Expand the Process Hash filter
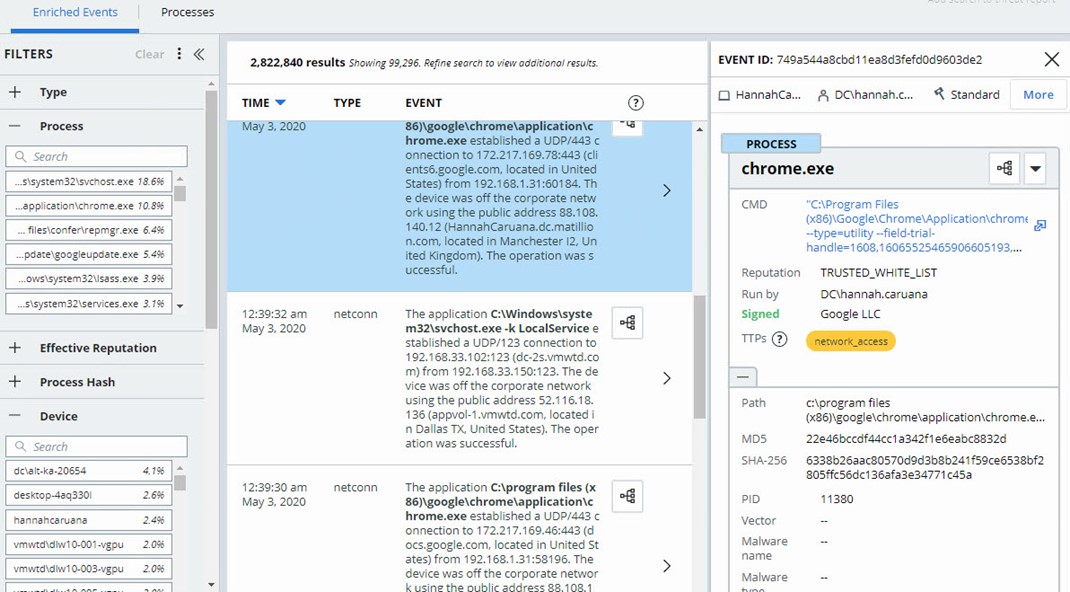The image size is (1070, 592). coord(15,382)
